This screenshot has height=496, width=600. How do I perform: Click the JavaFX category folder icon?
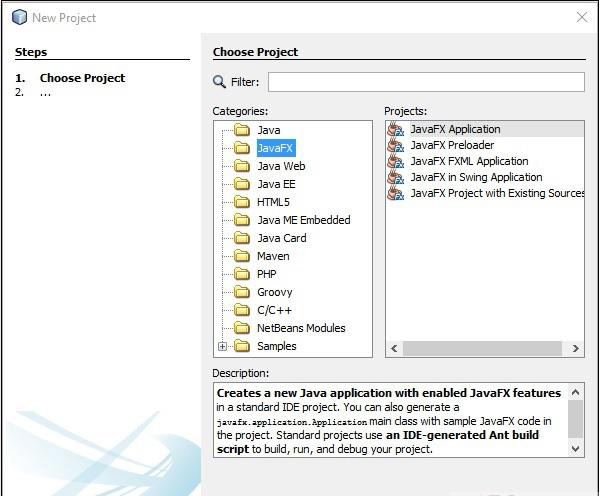point(242,148)
